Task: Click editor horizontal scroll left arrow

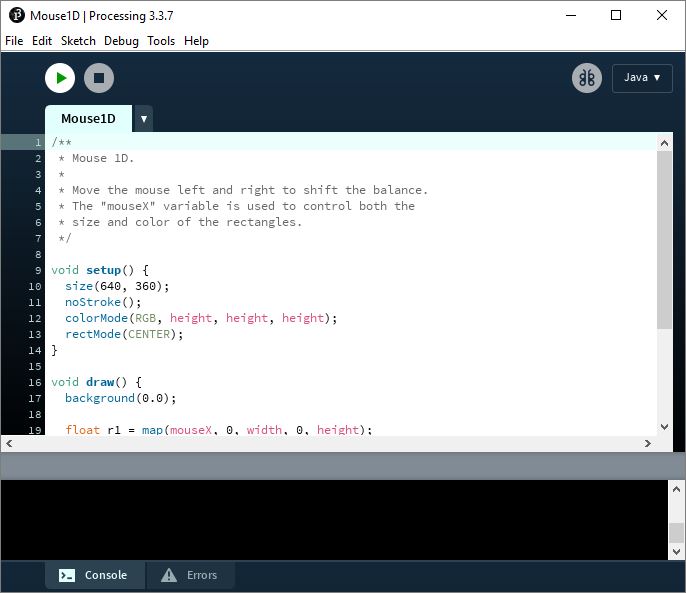Action: tap(9, 443)
